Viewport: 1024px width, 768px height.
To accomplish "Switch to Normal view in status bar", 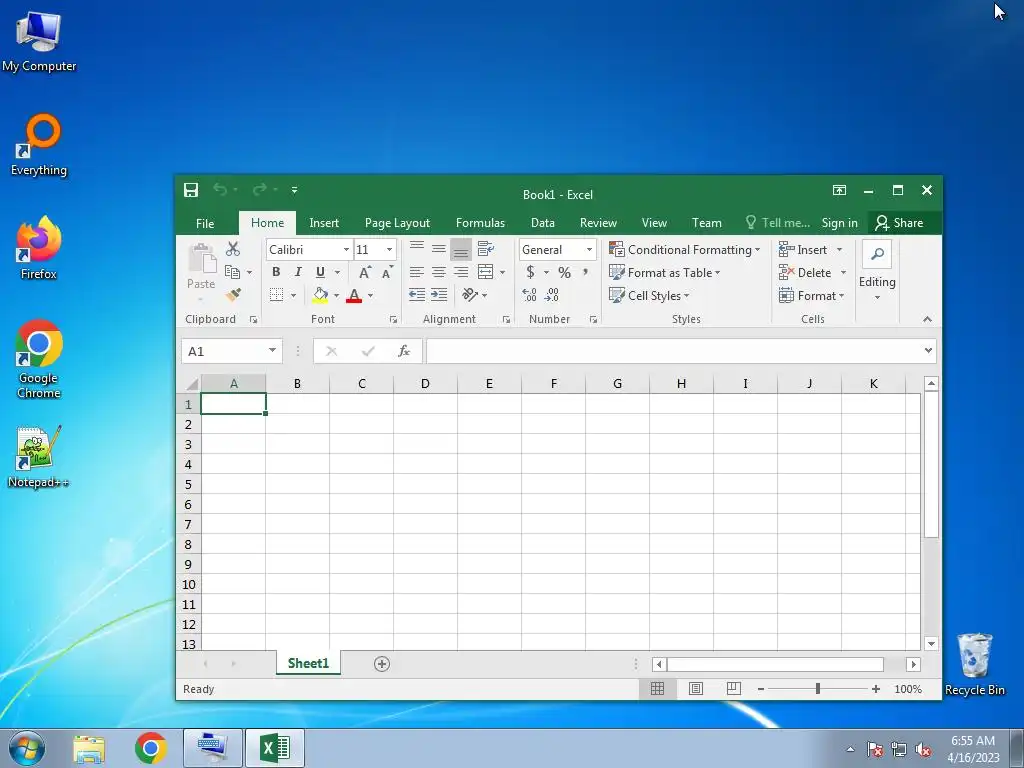I will pyautogui.click(x=658, y=689).
